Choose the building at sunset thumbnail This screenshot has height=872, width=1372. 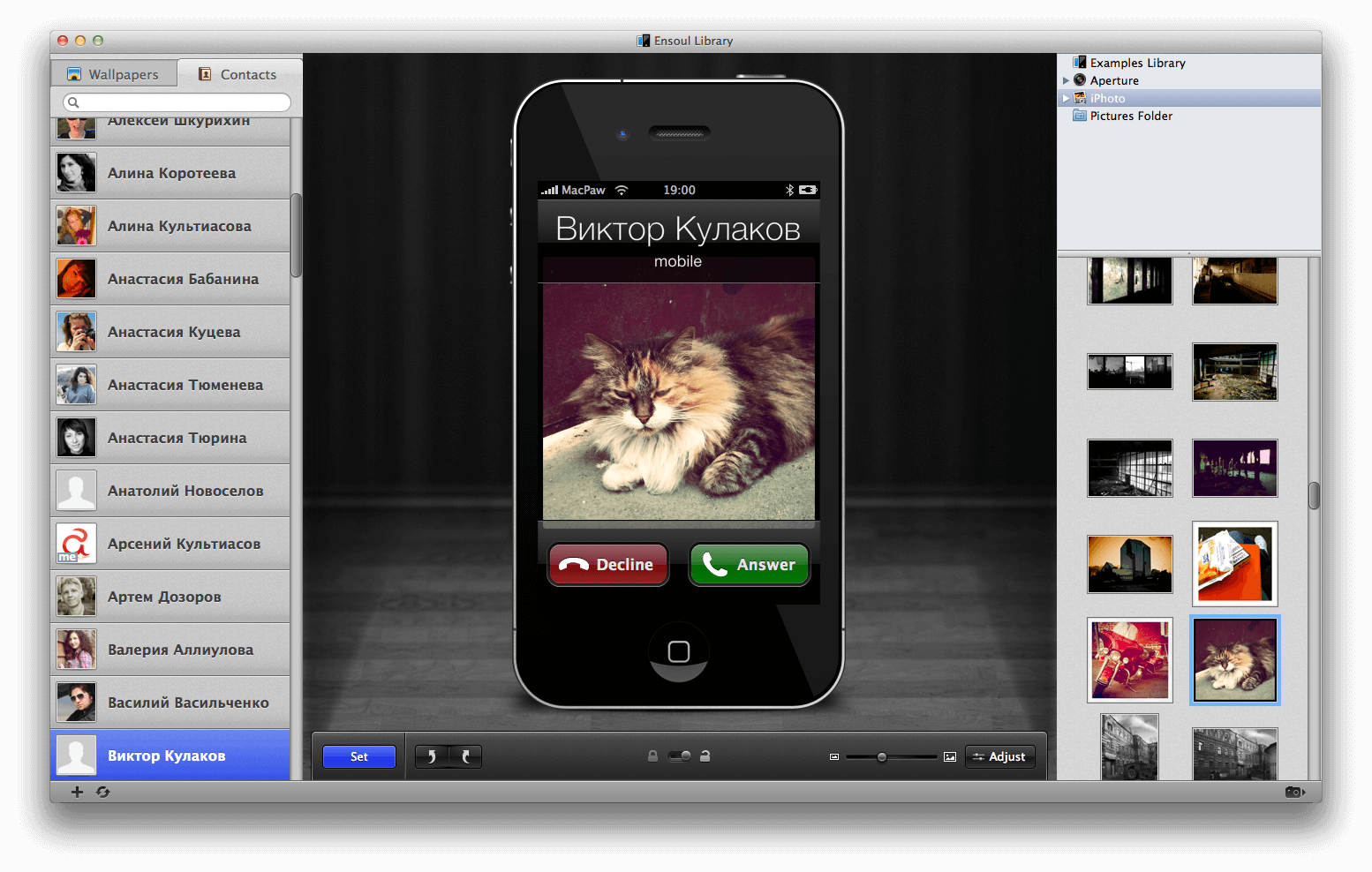point(1130,564)
